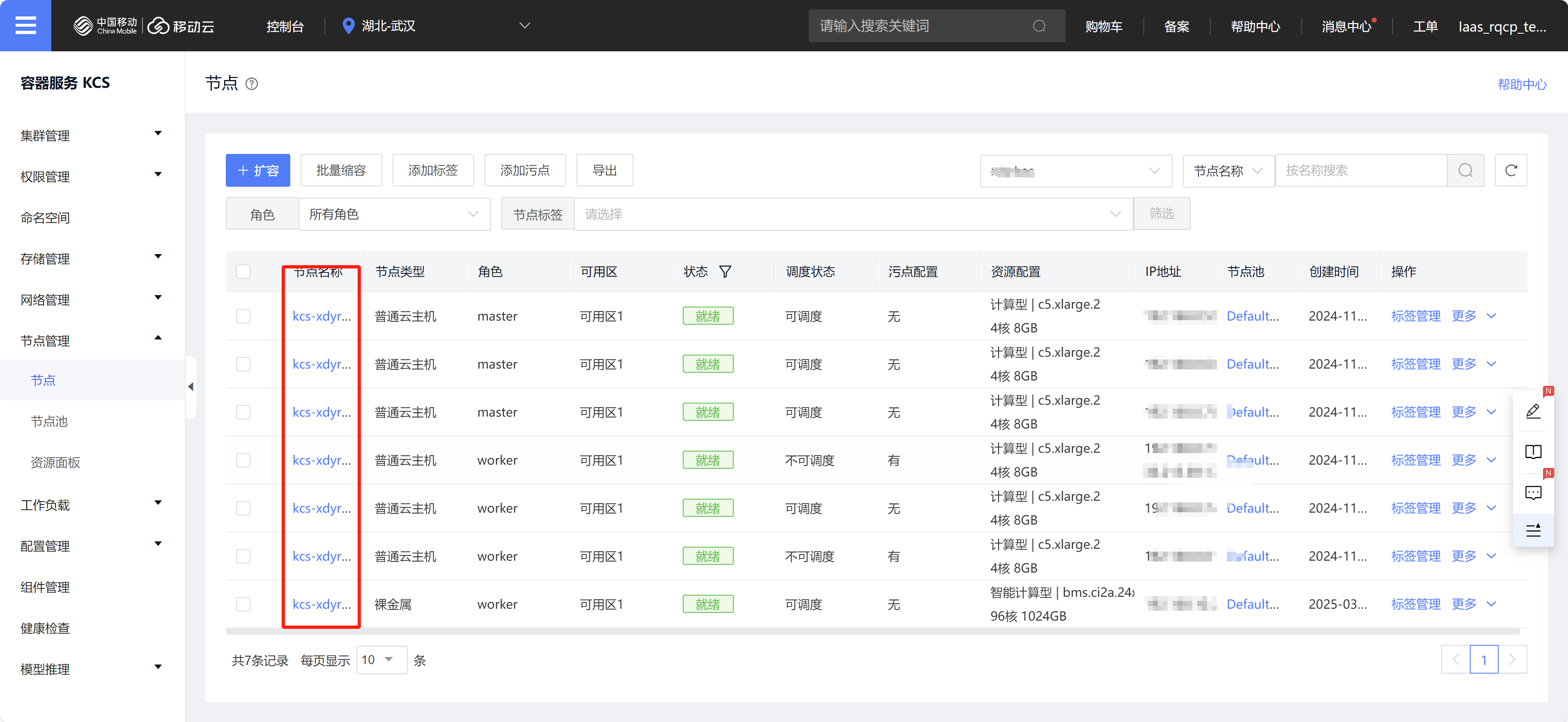
Task: Open the chat message icon on right panel
Action: click(x=1533, y=493)
